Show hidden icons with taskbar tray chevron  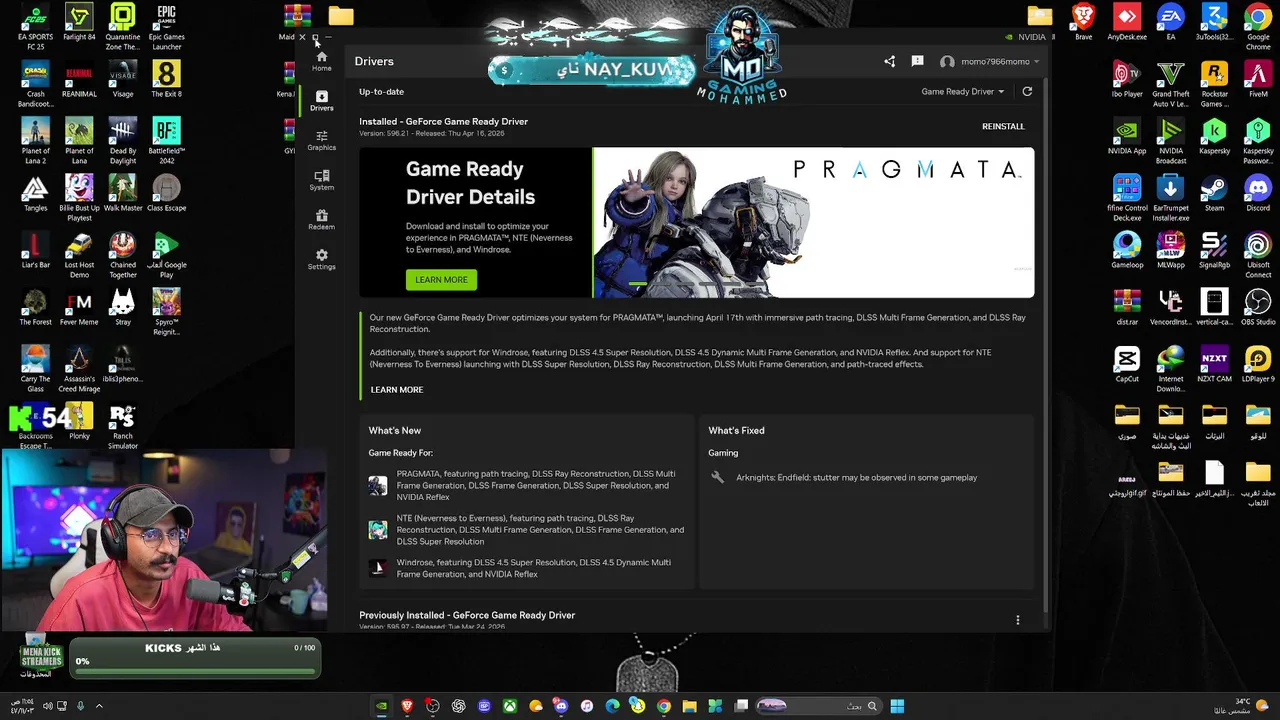point(99,706)
